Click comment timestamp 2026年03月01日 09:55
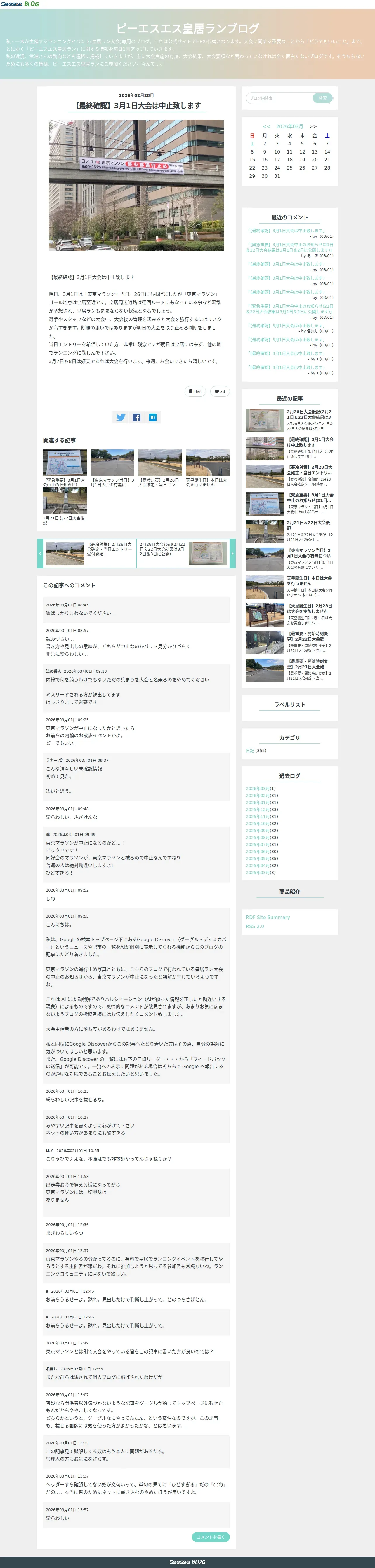This screenshot has height=1568, width=375. click(x=67, y=916)
